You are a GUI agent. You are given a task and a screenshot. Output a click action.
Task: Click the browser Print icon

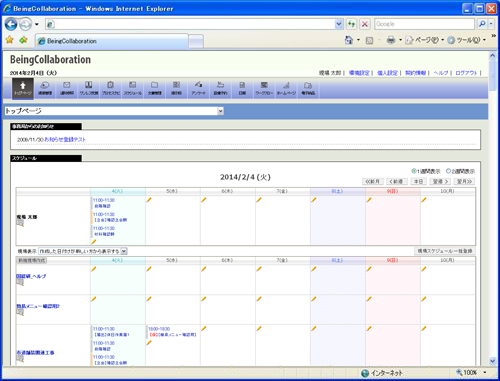(391, 40)
